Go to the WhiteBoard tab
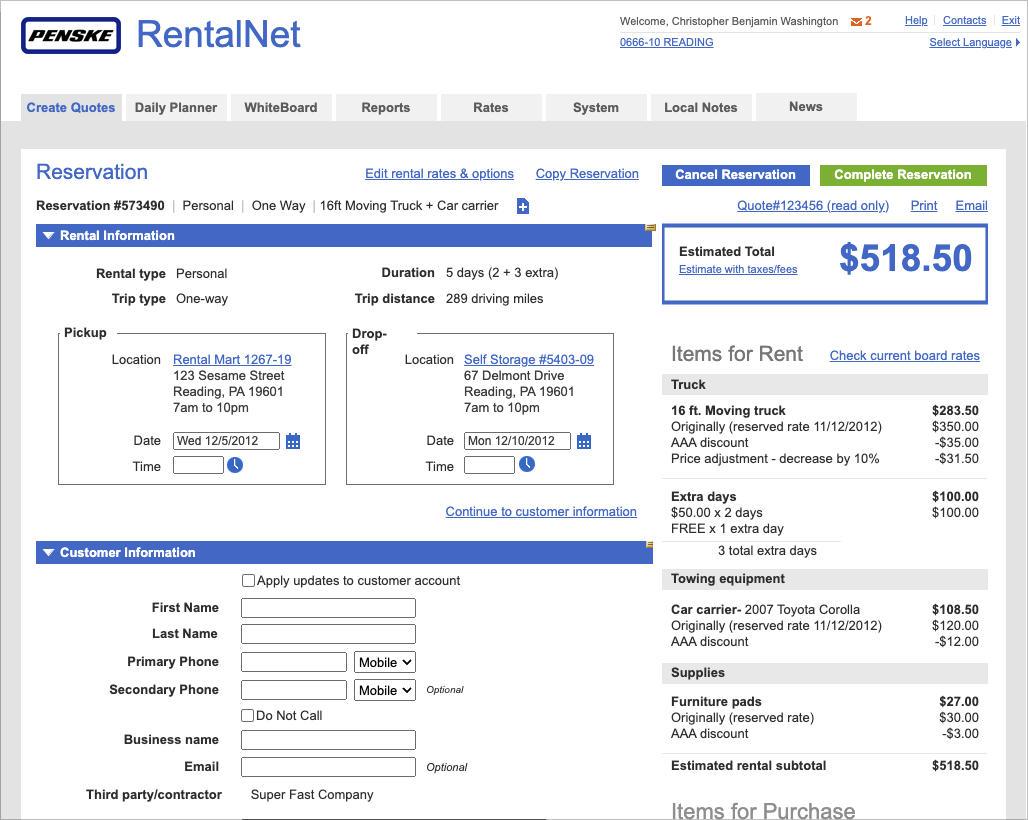The height and width of the screenshot is (820, 1028). click(281, 107)
